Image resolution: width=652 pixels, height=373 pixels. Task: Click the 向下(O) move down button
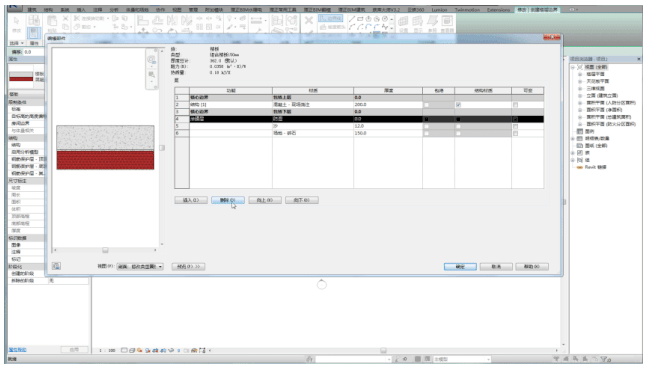pyautogui.click(x=302, y=200)
